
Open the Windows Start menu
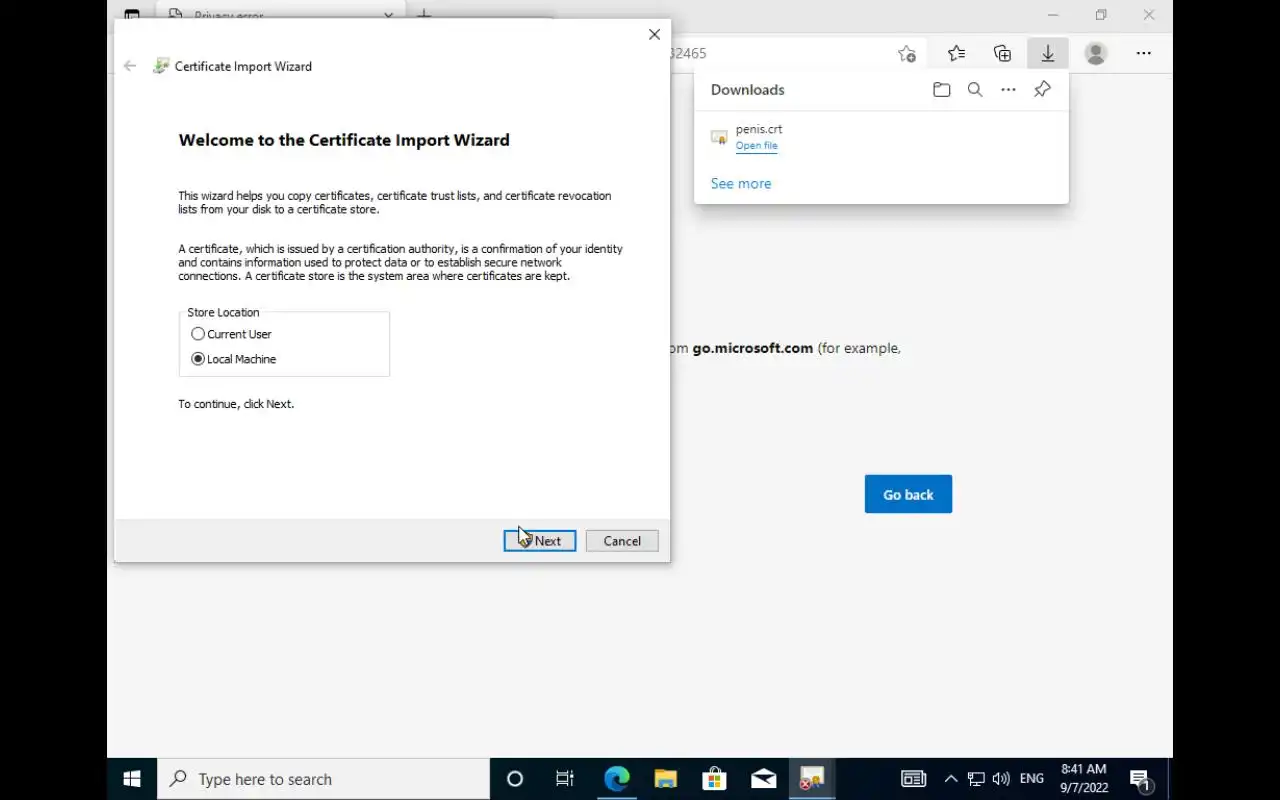[132, 779]
